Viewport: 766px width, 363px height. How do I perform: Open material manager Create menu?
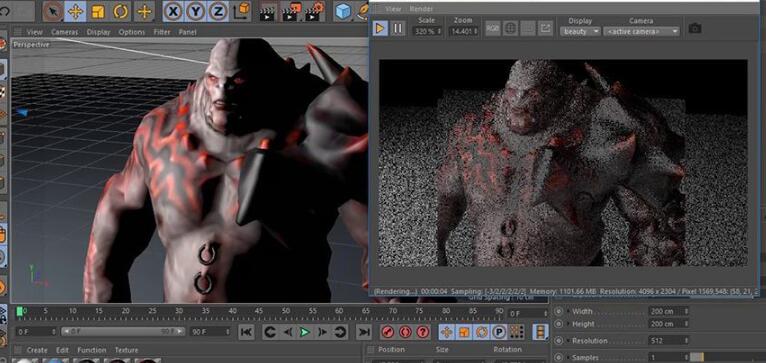pos(37,350)
